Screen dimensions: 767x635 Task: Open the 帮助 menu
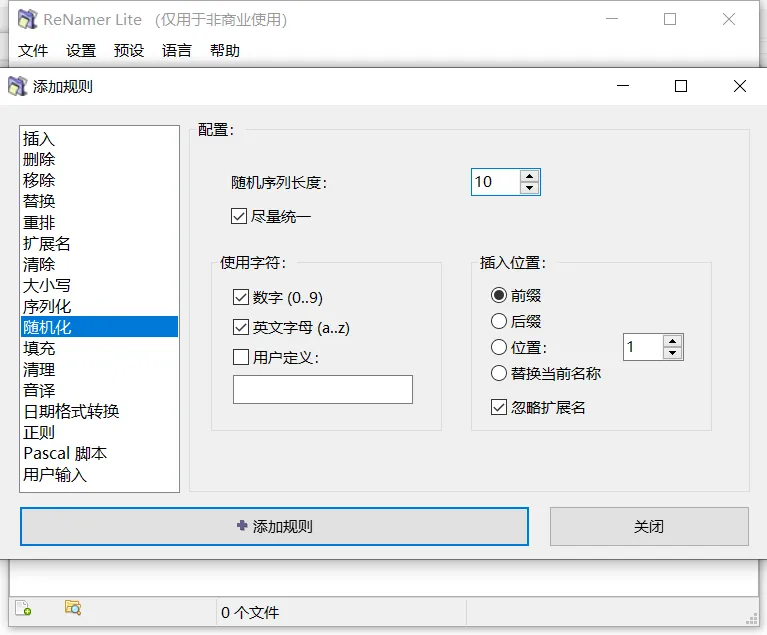(225, 50)
